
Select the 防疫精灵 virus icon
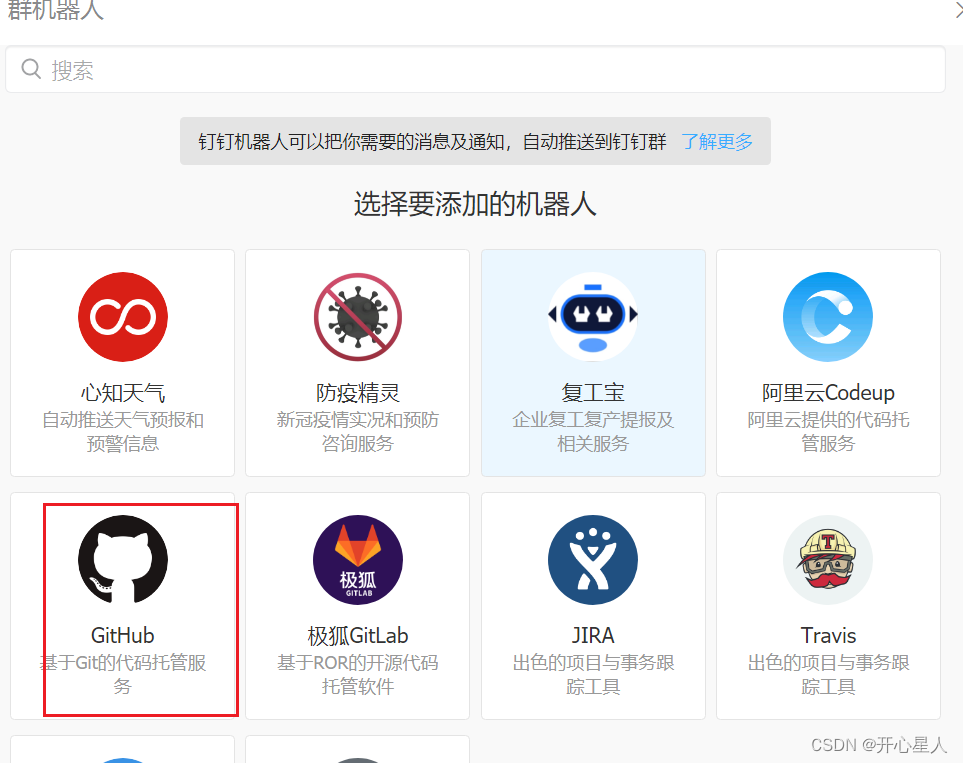(358, 317)
